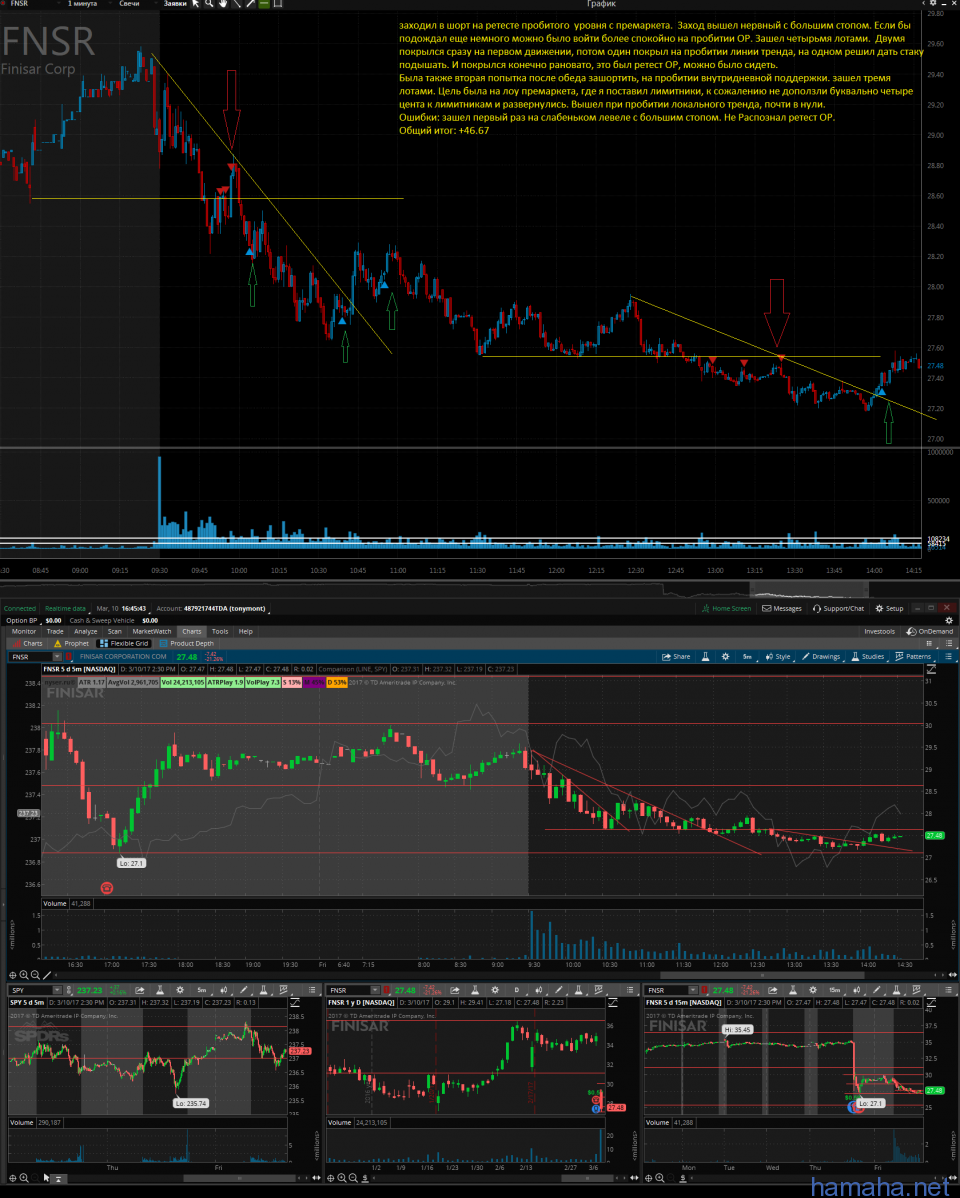Open the Messages panel
This screenshot has width=960, height=1198.
[782, 609]
